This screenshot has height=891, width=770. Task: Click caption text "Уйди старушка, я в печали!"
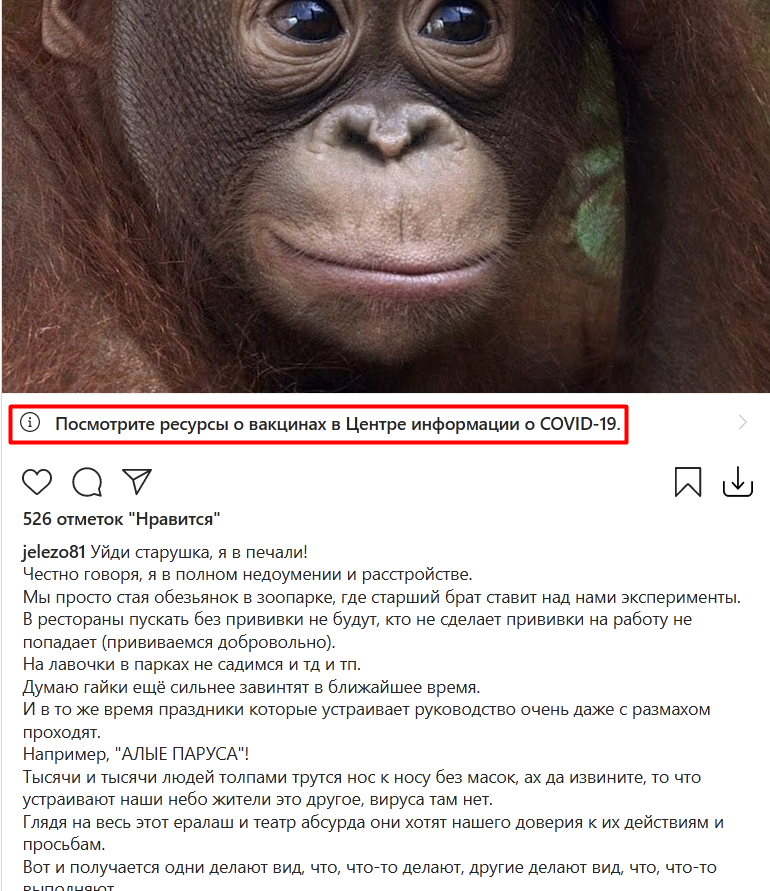pyautogui.click(x=199, y=552)
